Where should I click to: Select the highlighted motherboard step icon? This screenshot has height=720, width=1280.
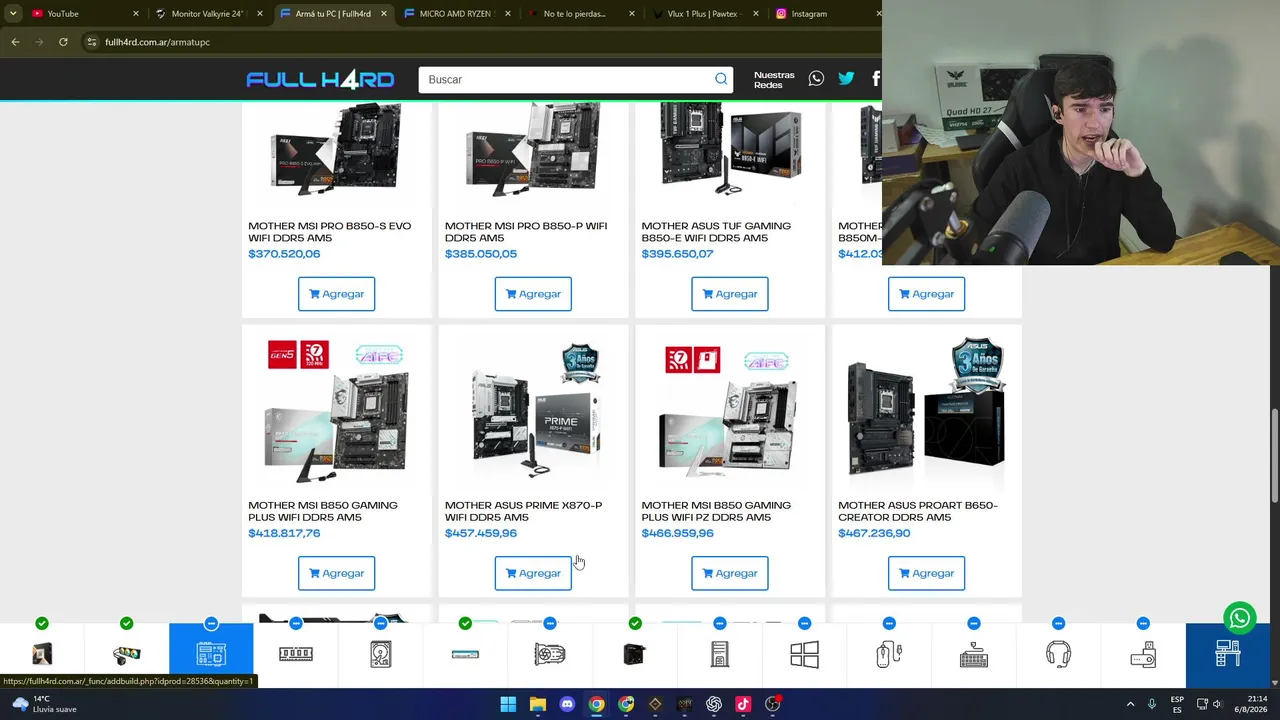(x=211, y=654)
